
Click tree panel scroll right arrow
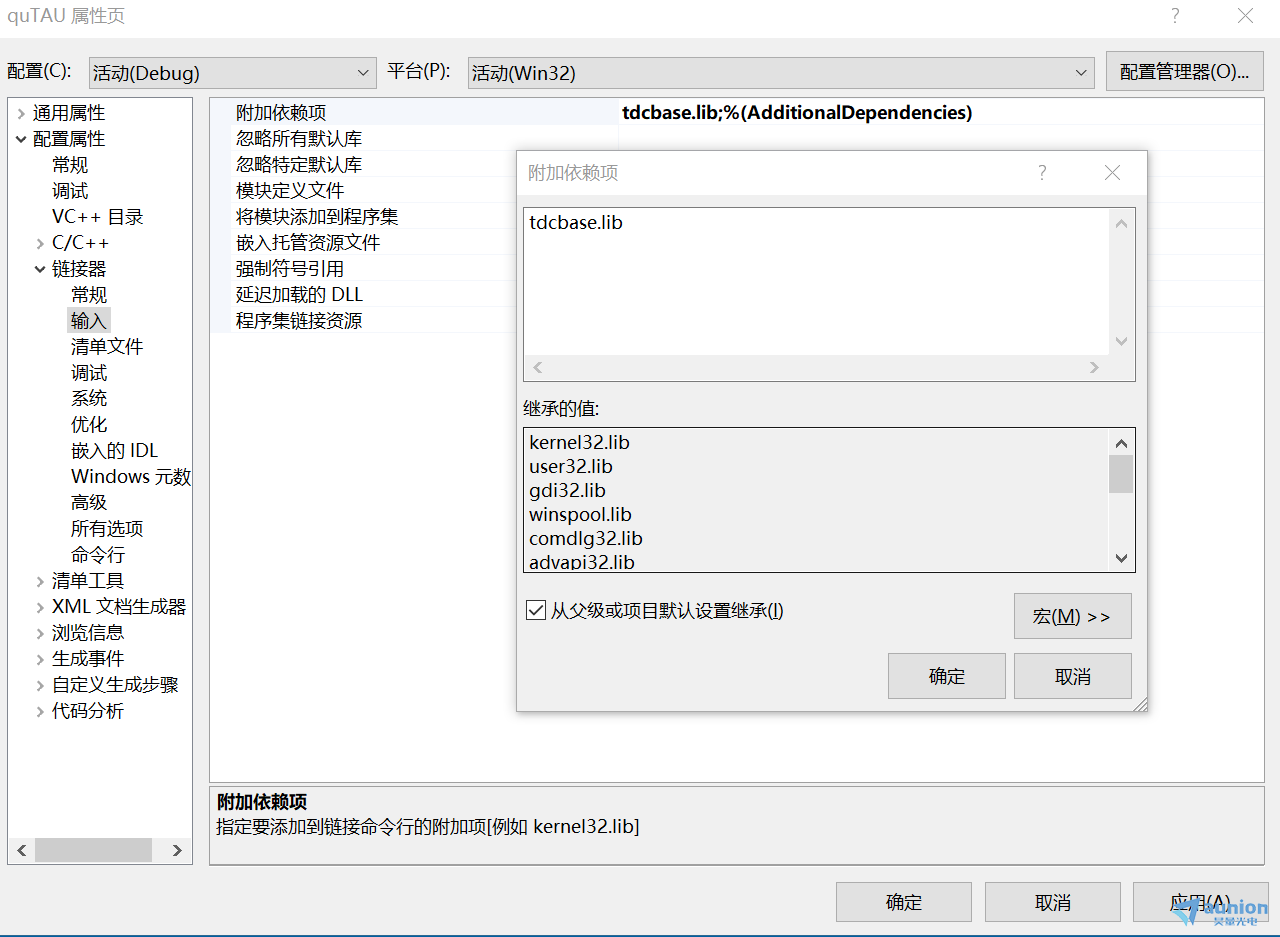(x=177, y=851)
